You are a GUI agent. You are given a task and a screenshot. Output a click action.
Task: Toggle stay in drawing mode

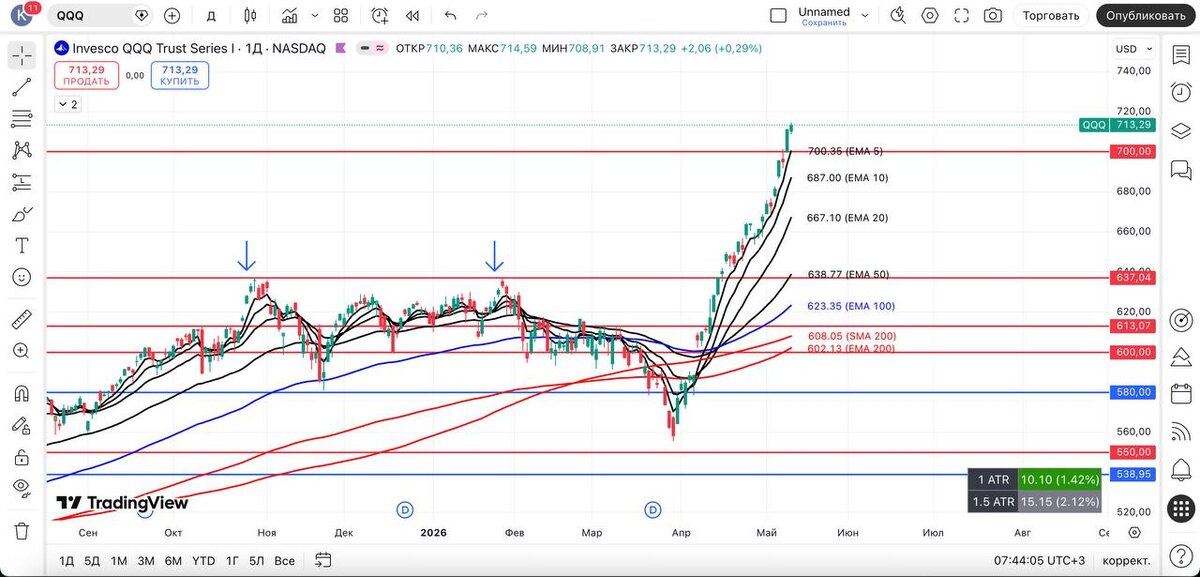[21, 424]
